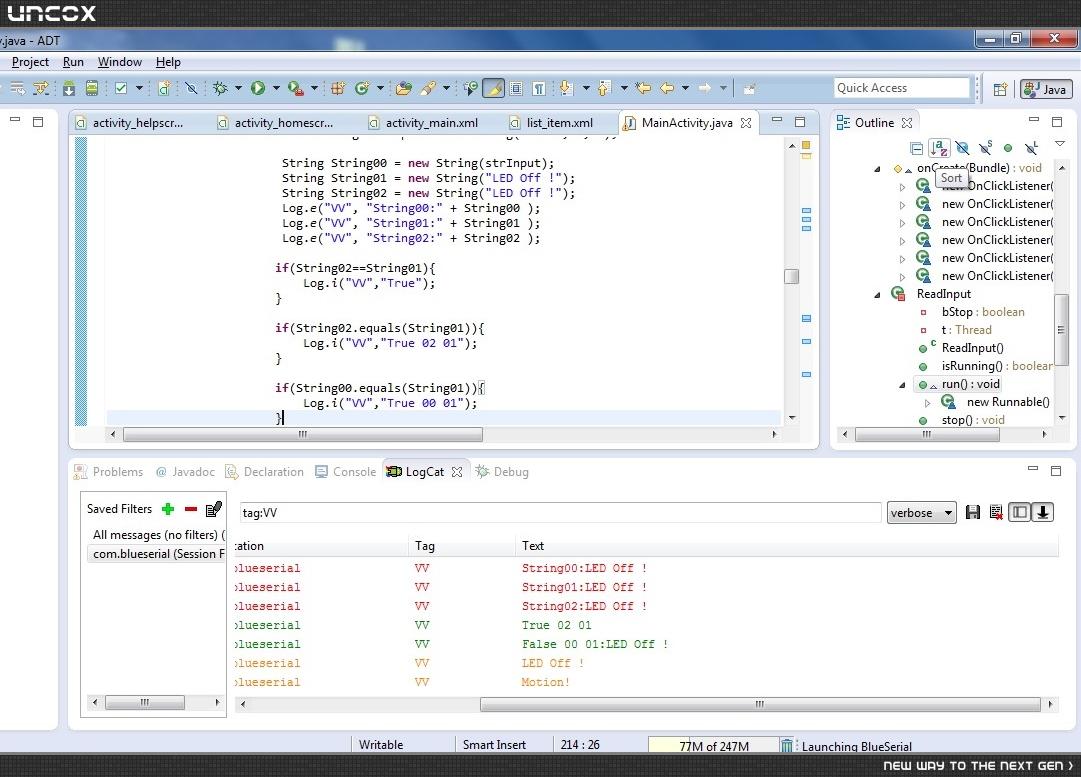Collapse the run() : void outline node
1081x777 pixels.
tap(902, 385)
